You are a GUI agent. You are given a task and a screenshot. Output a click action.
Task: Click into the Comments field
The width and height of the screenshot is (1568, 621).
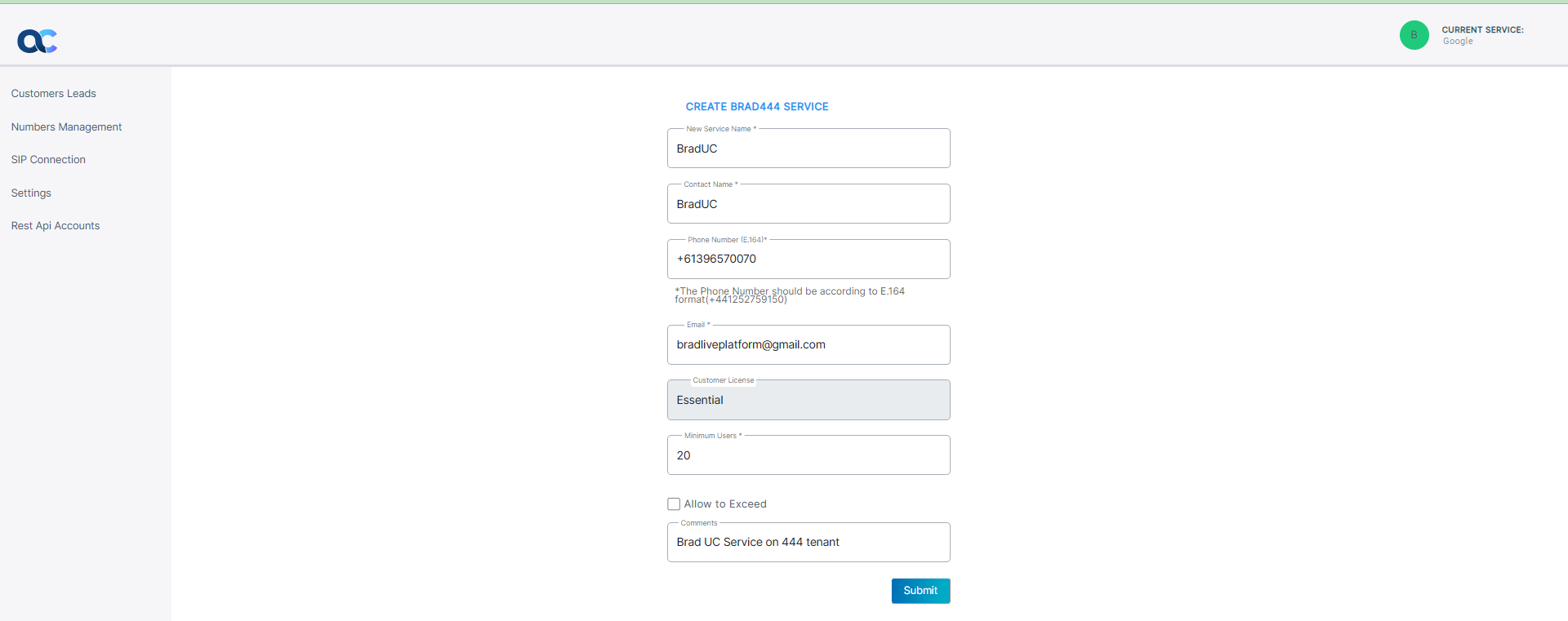(808, 543)
